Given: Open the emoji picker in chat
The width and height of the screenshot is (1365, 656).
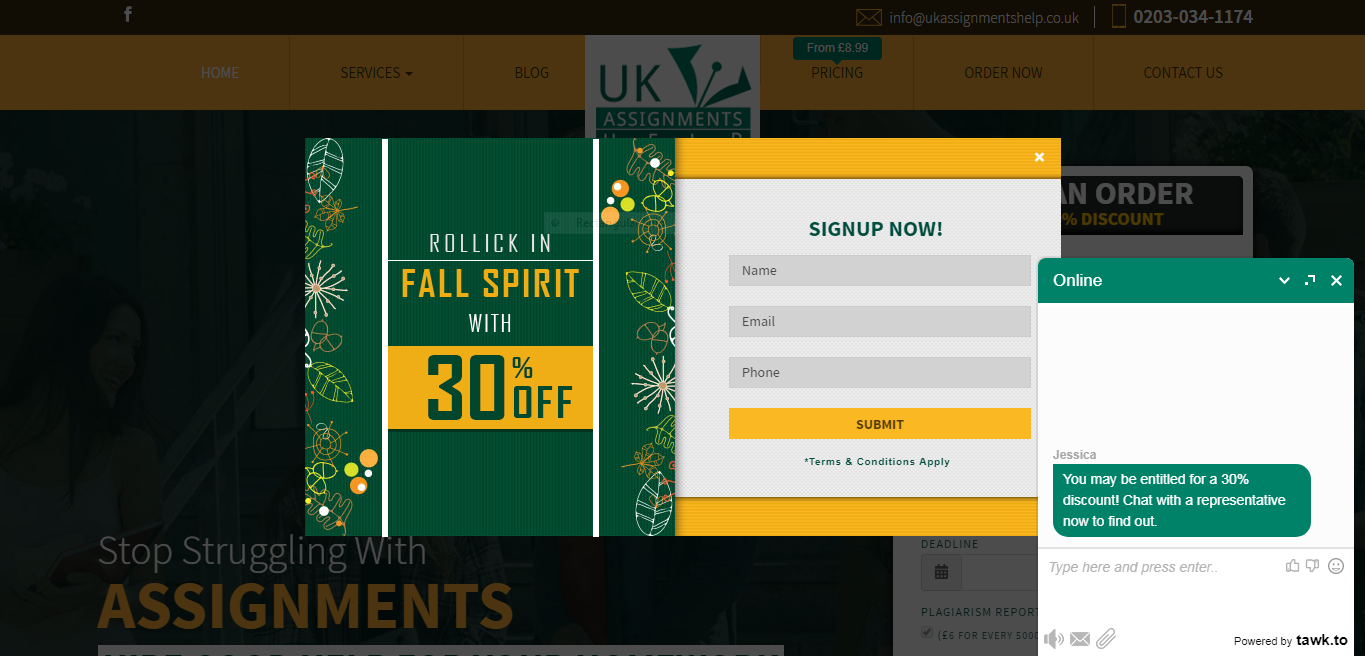Looking at the screenshot, I should pyautogui.click(x=1336, y=566).
